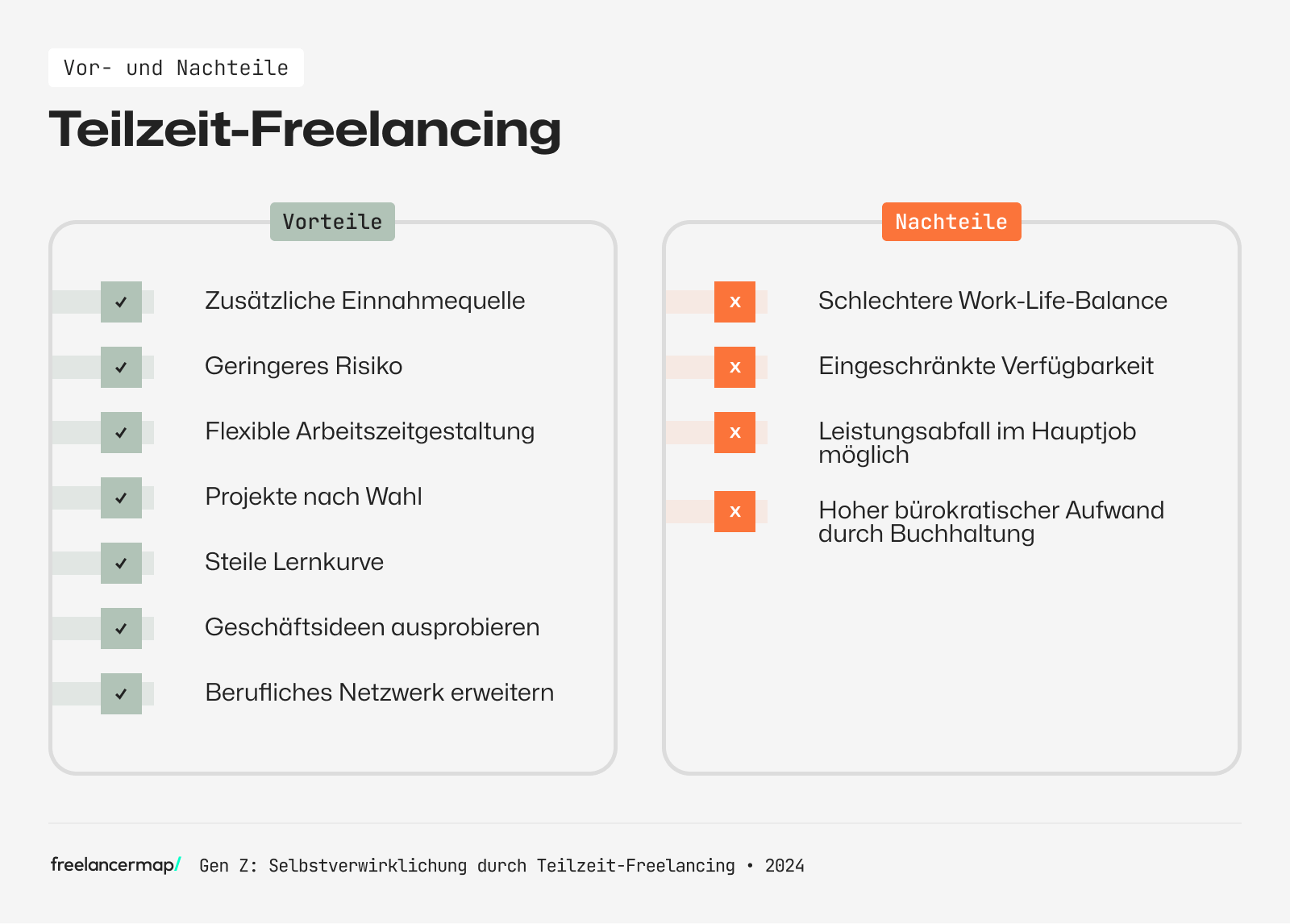Click checkmark icon beside Geschäftsideen ausprobieren
Image resolution: width=1290 pixels, height=924 pixels.
[121, 629]
